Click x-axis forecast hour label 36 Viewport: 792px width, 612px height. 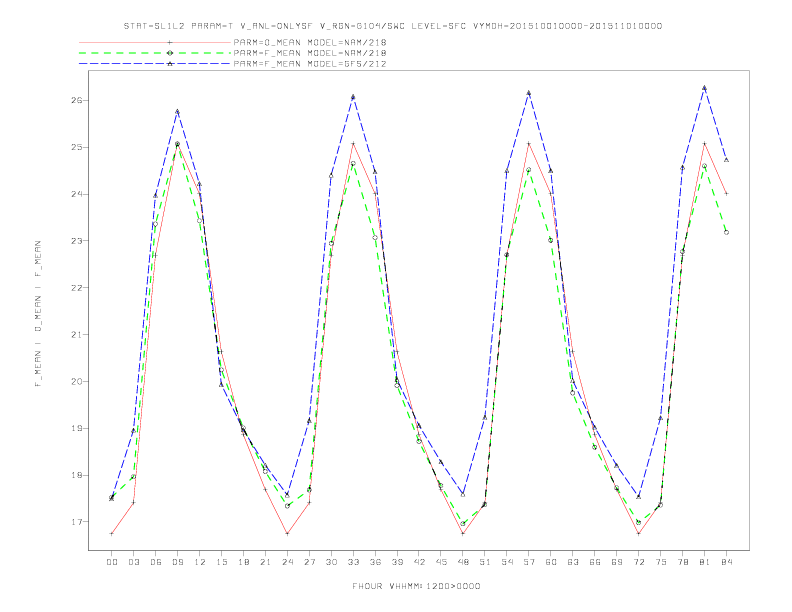(375, 562)
